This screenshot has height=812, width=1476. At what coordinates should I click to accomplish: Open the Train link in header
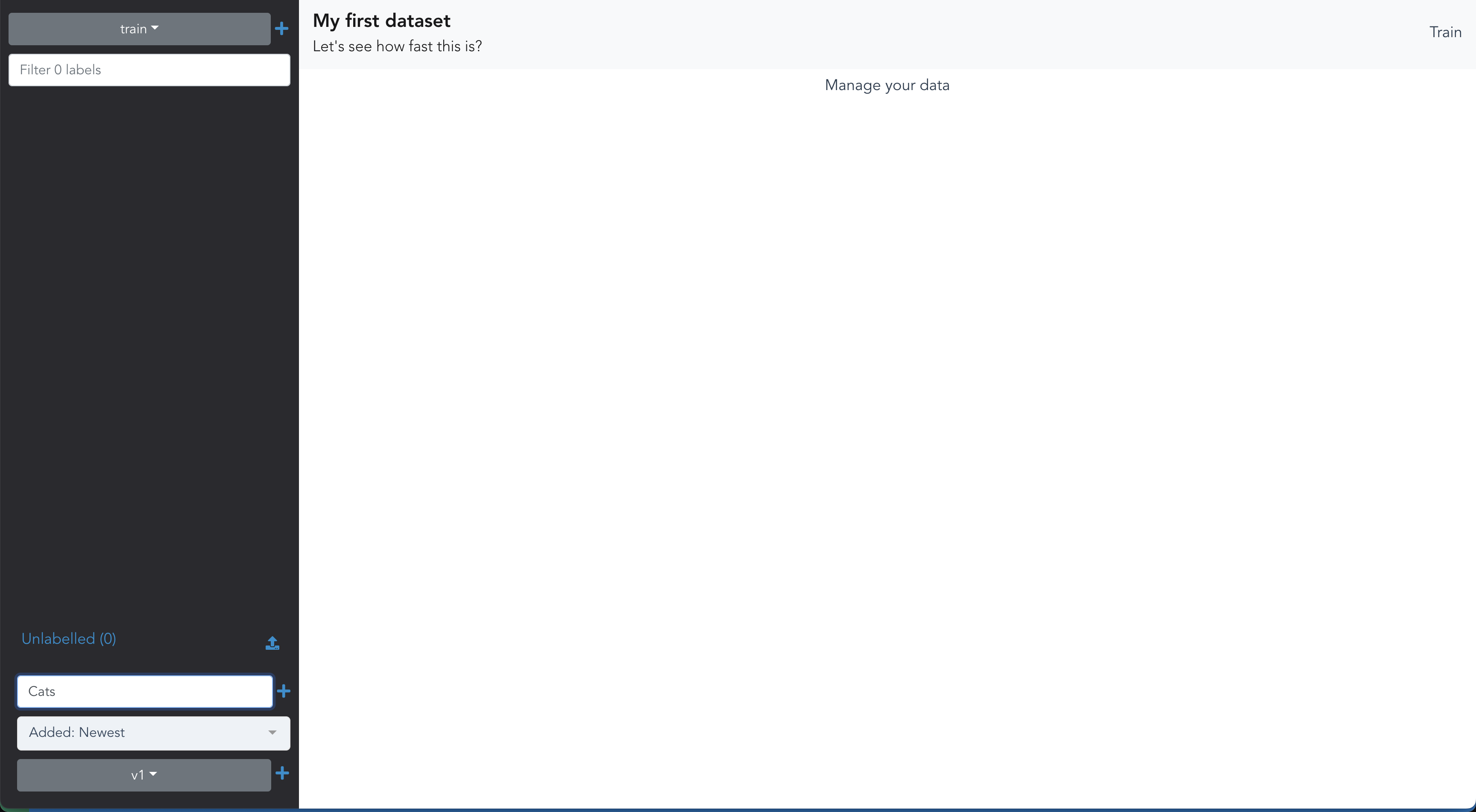1445,32
